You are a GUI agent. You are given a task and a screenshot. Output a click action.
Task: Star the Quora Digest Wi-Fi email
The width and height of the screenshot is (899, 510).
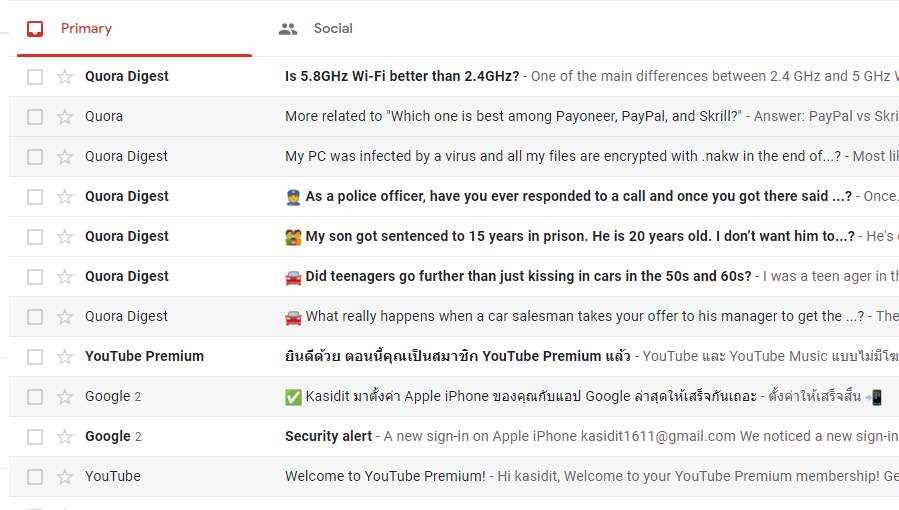tap(65, 77)
